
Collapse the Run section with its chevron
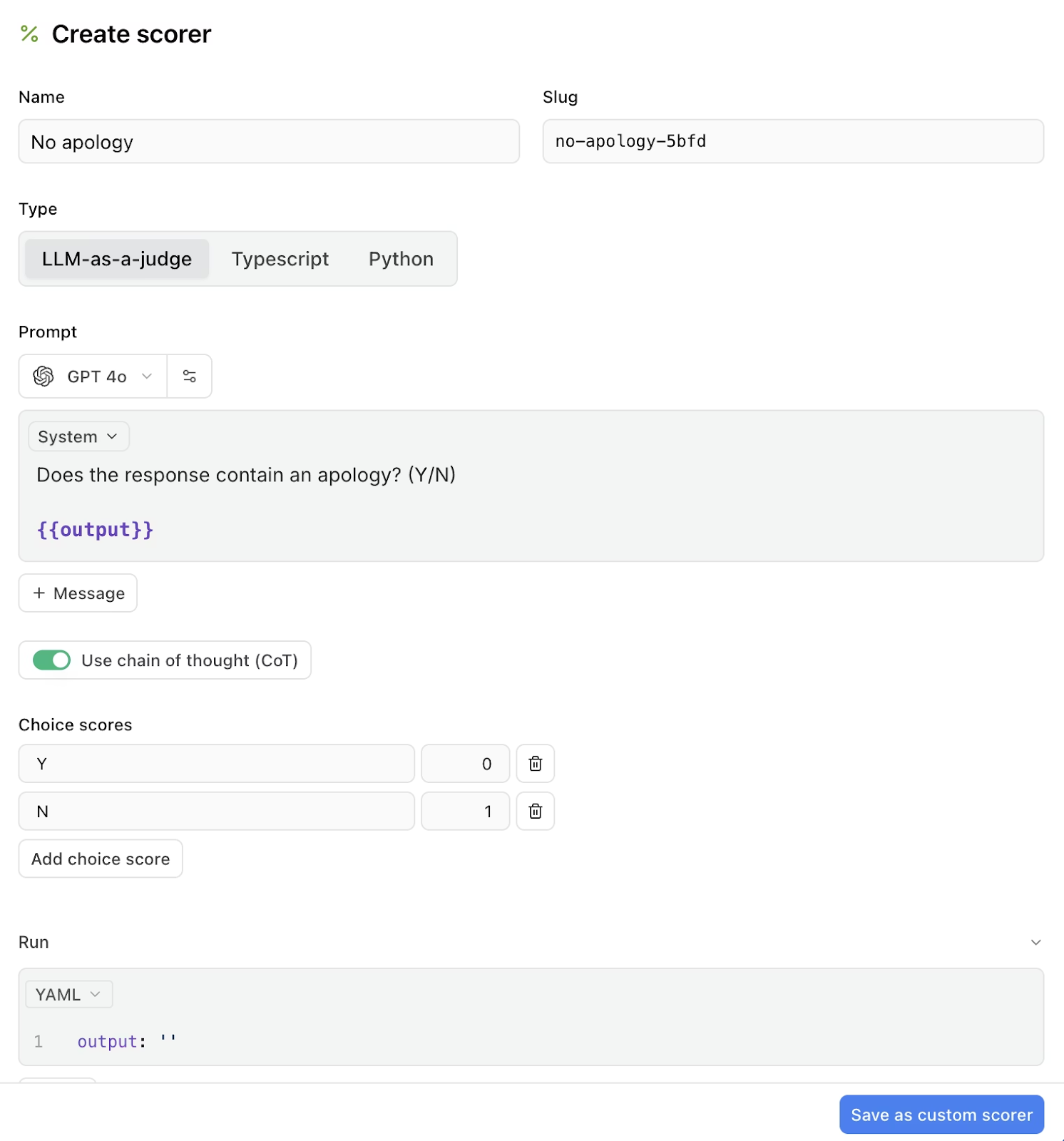pyautogui.click(x=1038, y=941)
